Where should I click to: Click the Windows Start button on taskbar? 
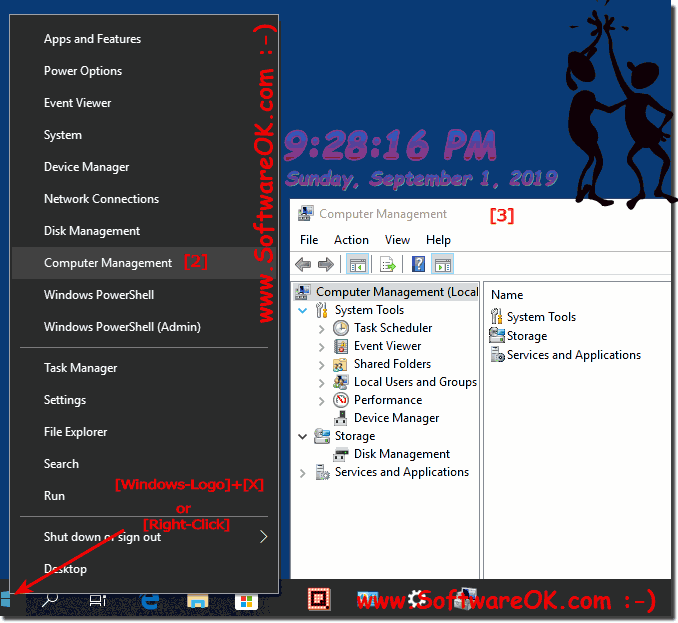pos(6,600)
